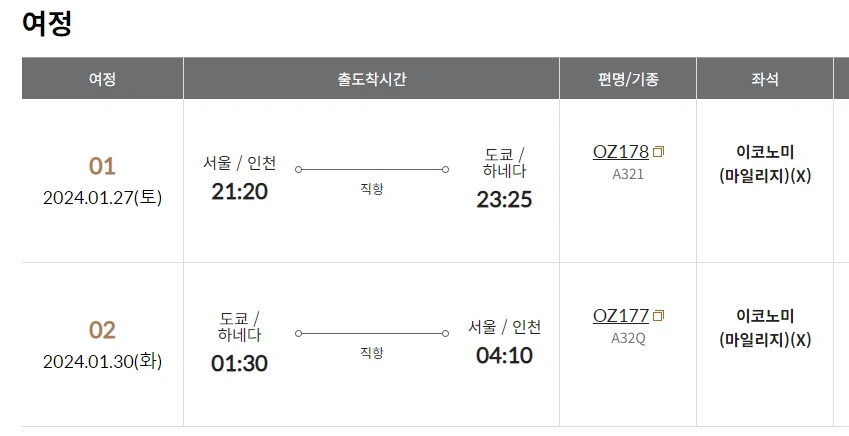849x436 pixels.
Task: Click the 2024.01.27(토) date text
Action: [102, 198]
